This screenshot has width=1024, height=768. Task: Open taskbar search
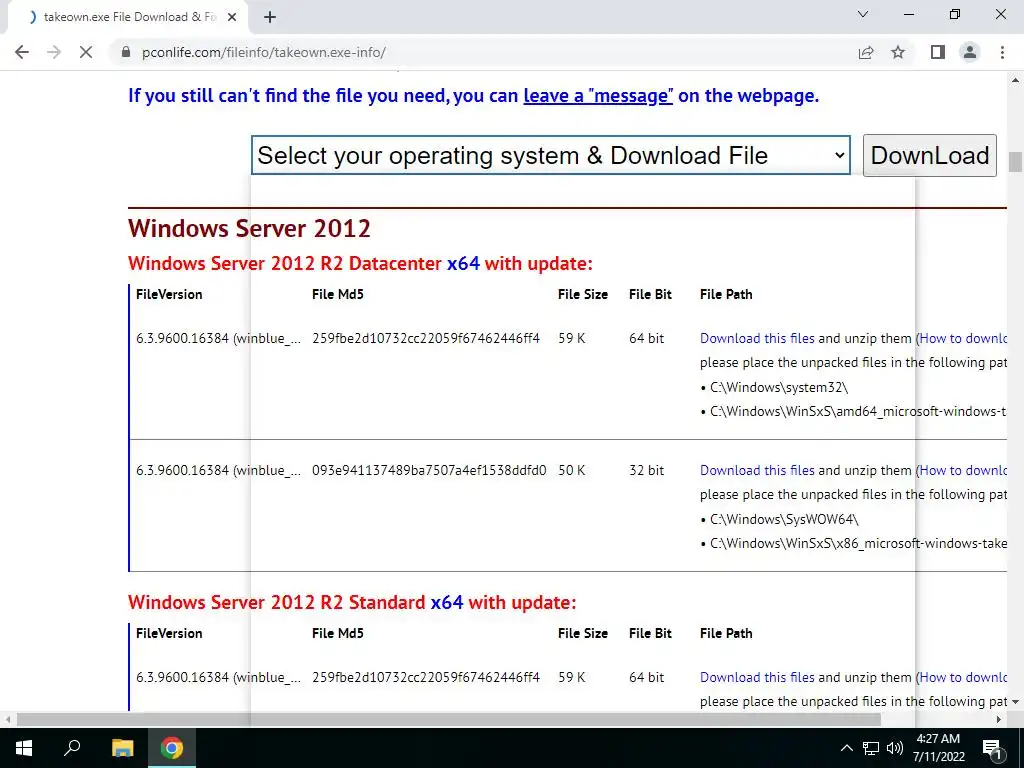tap(72, 748)
